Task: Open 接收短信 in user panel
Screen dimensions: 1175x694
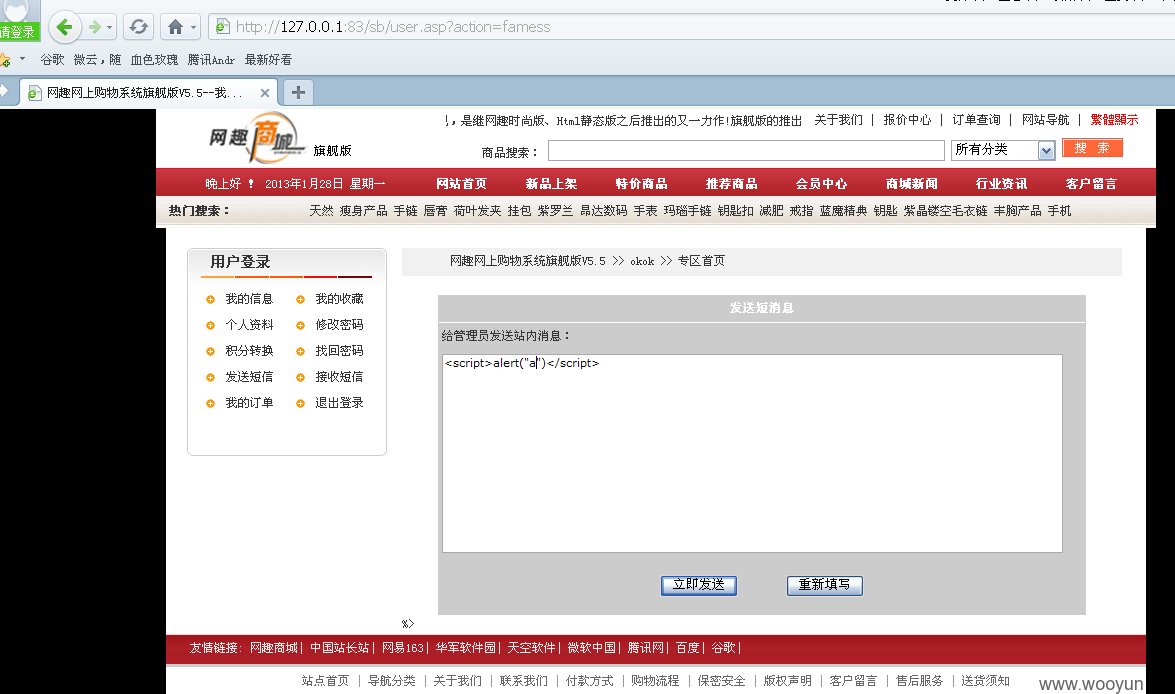Action: coord(339,377)
